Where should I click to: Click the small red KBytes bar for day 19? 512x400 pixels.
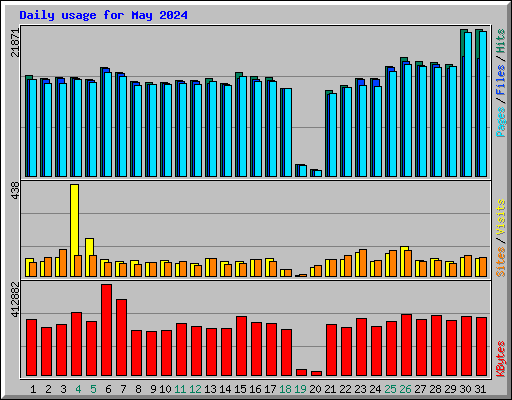tap(301, 372)
